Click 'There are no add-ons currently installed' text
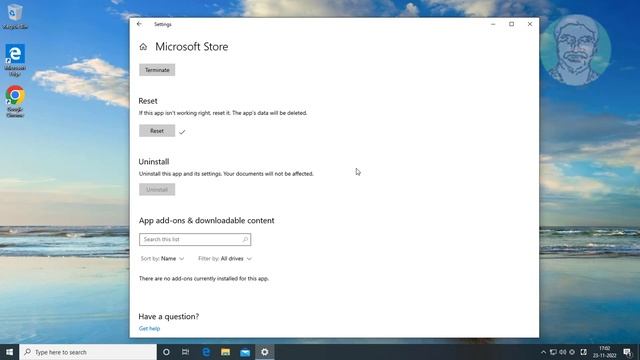Viewport: 640px width, 360px height. pos(204,279)
